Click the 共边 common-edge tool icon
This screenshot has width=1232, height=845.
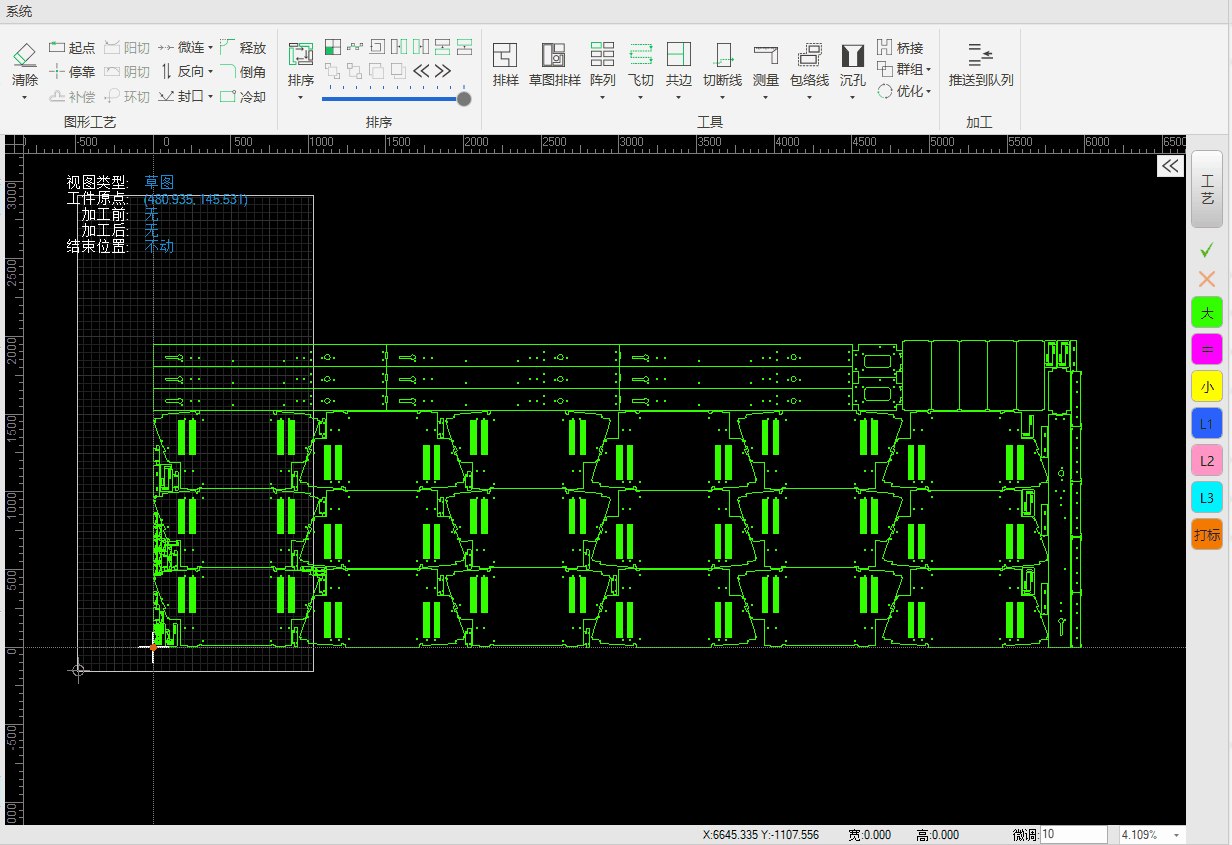679,54
